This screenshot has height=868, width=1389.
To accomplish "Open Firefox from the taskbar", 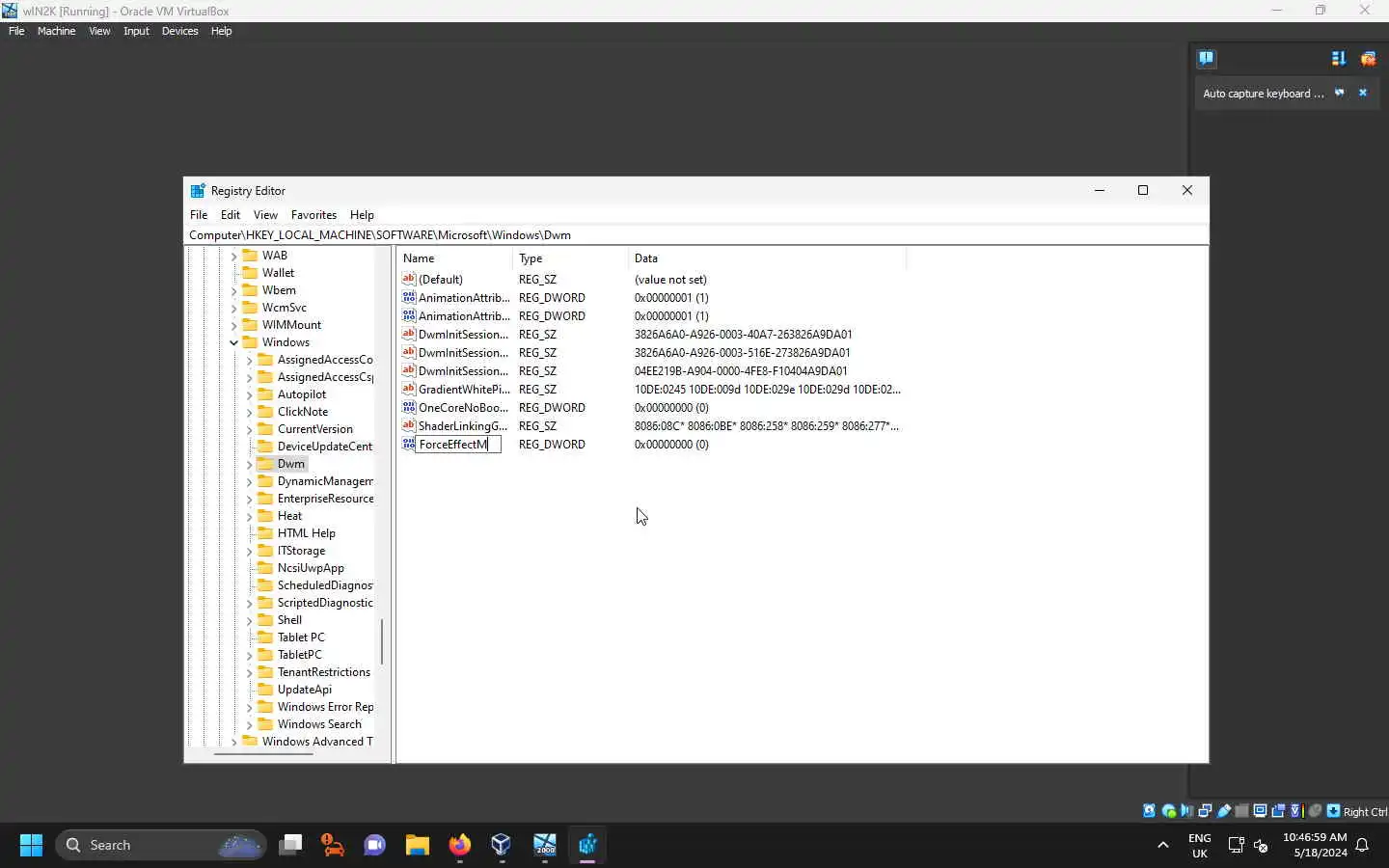I will click(x=459, y=845).
